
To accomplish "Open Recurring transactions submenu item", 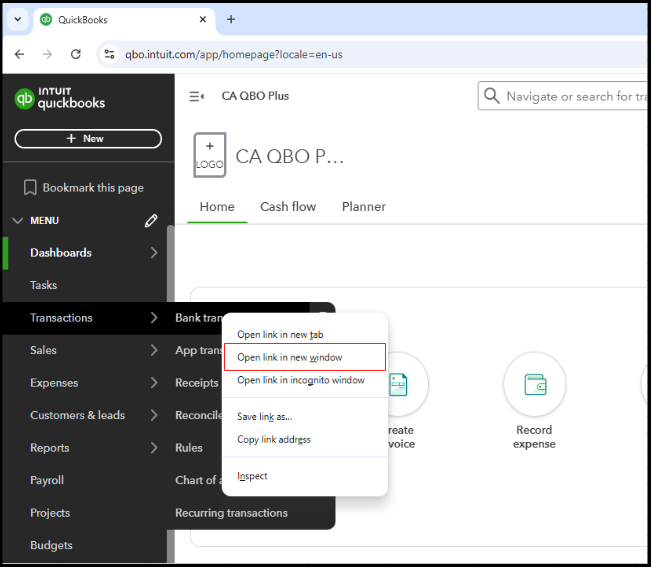I will tap(231, 513).
